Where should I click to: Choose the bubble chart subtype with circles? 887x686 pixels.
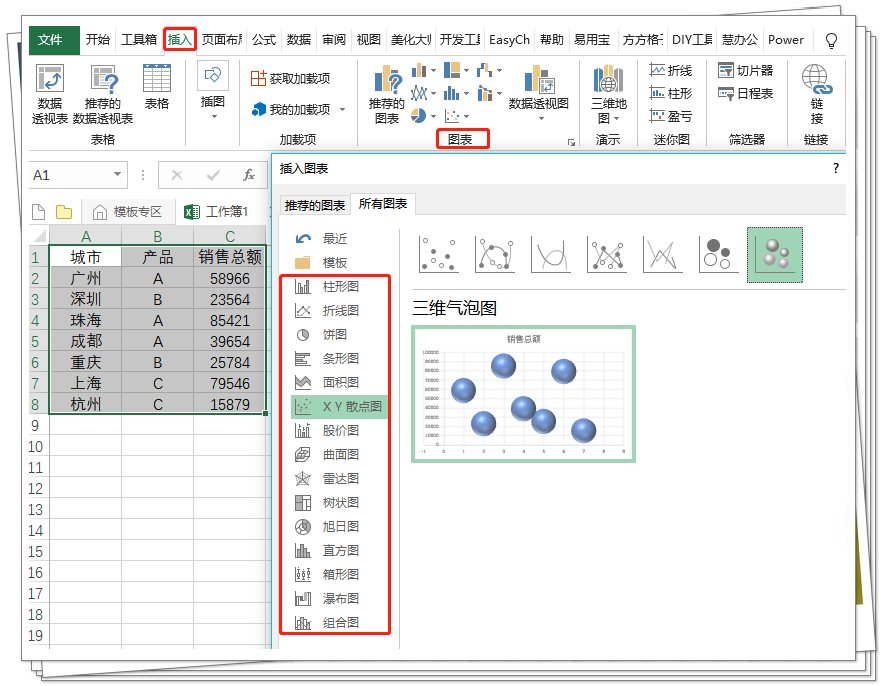[717, 254]
